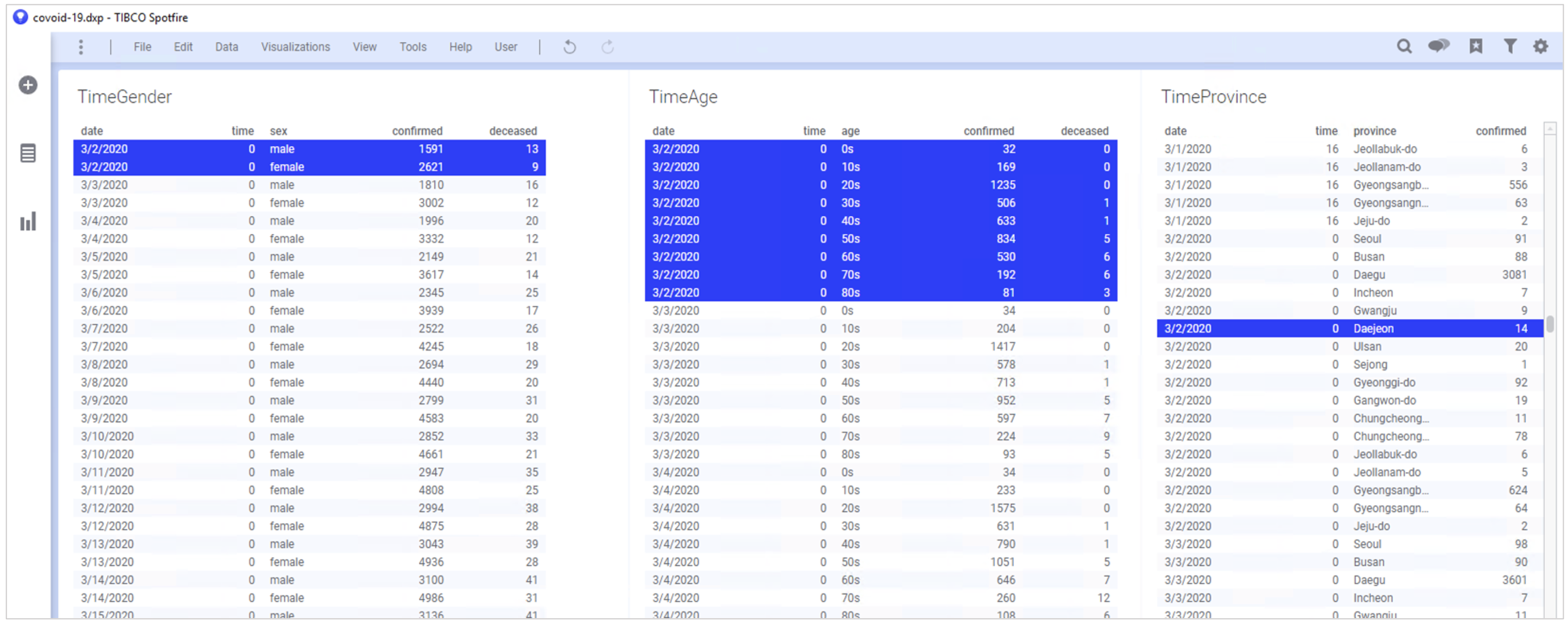1568x624 pixels.
Task: Open the Visualizations menu
Action: click(x=295, y=47)
